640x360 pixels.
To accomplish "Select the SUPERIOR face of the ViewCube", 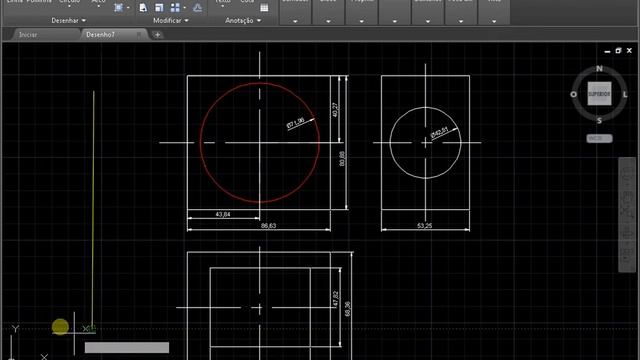I will pyautogui.click(x=599, y=94).
